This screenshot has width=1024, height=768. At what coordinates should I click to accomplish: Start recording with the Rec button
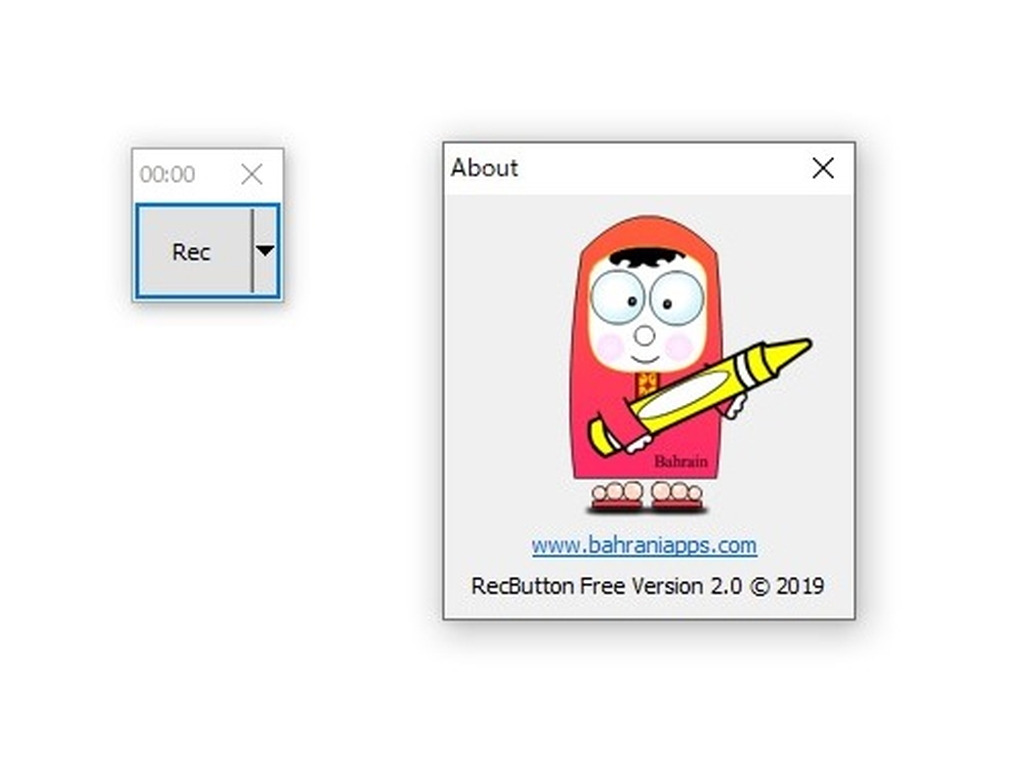[x=190, y=251]
